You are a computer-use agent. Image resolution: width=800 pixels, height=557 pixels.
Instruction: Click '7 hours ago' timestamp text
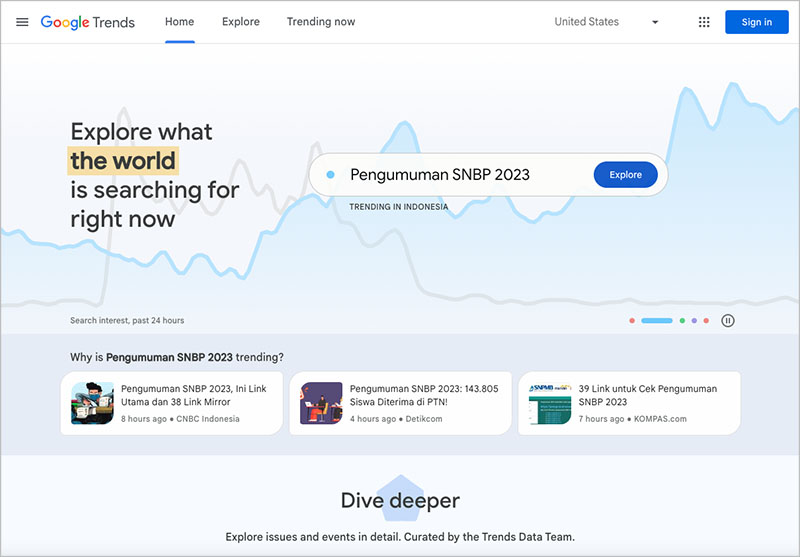(x=602, y=419)
